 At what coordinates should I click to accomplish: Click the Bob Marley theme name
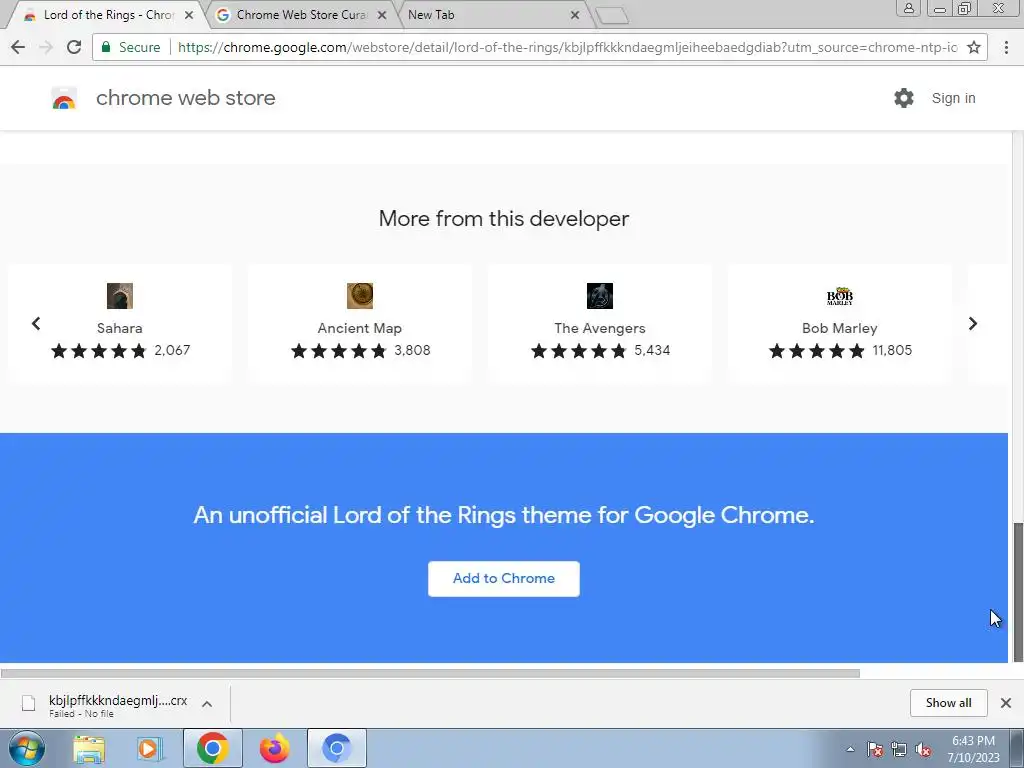click(x=840, y=328)
